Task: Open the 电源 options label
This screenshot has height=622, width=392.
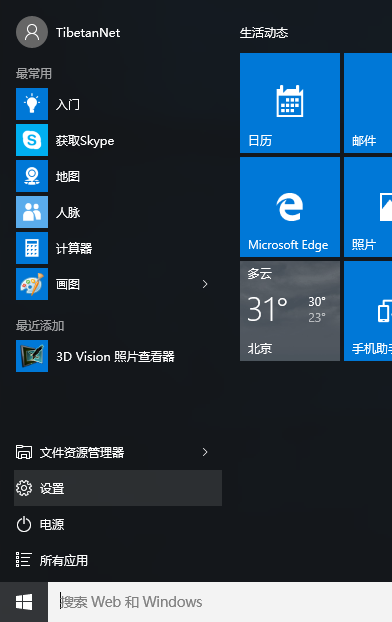Action: [52, 524]
